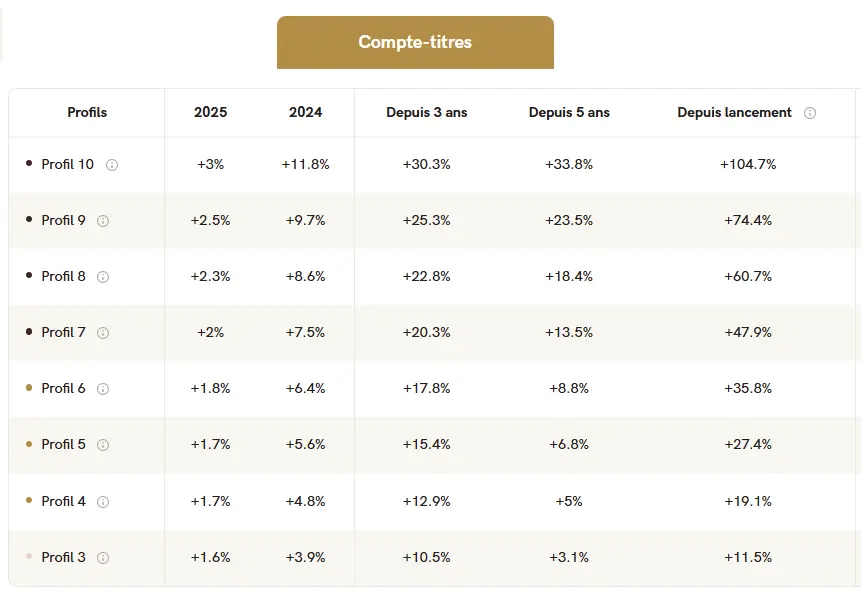Open info icon beside Profil 9
Screen dimensions: 861x596
[x=103, y=221]
